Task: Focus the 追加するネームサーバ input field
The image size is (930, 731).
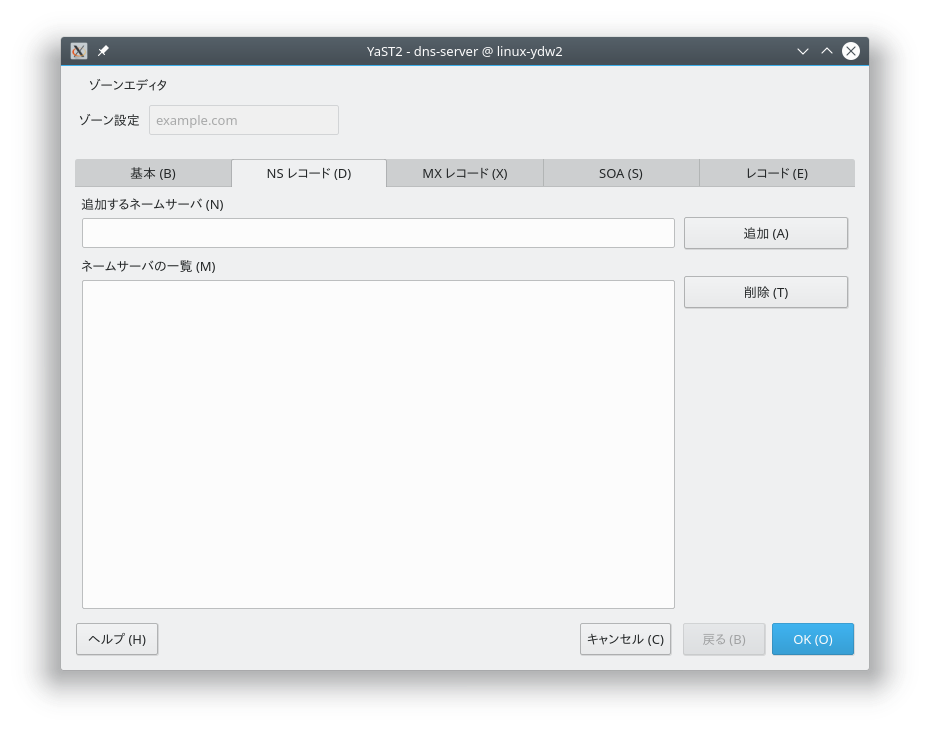Action: 378,233
